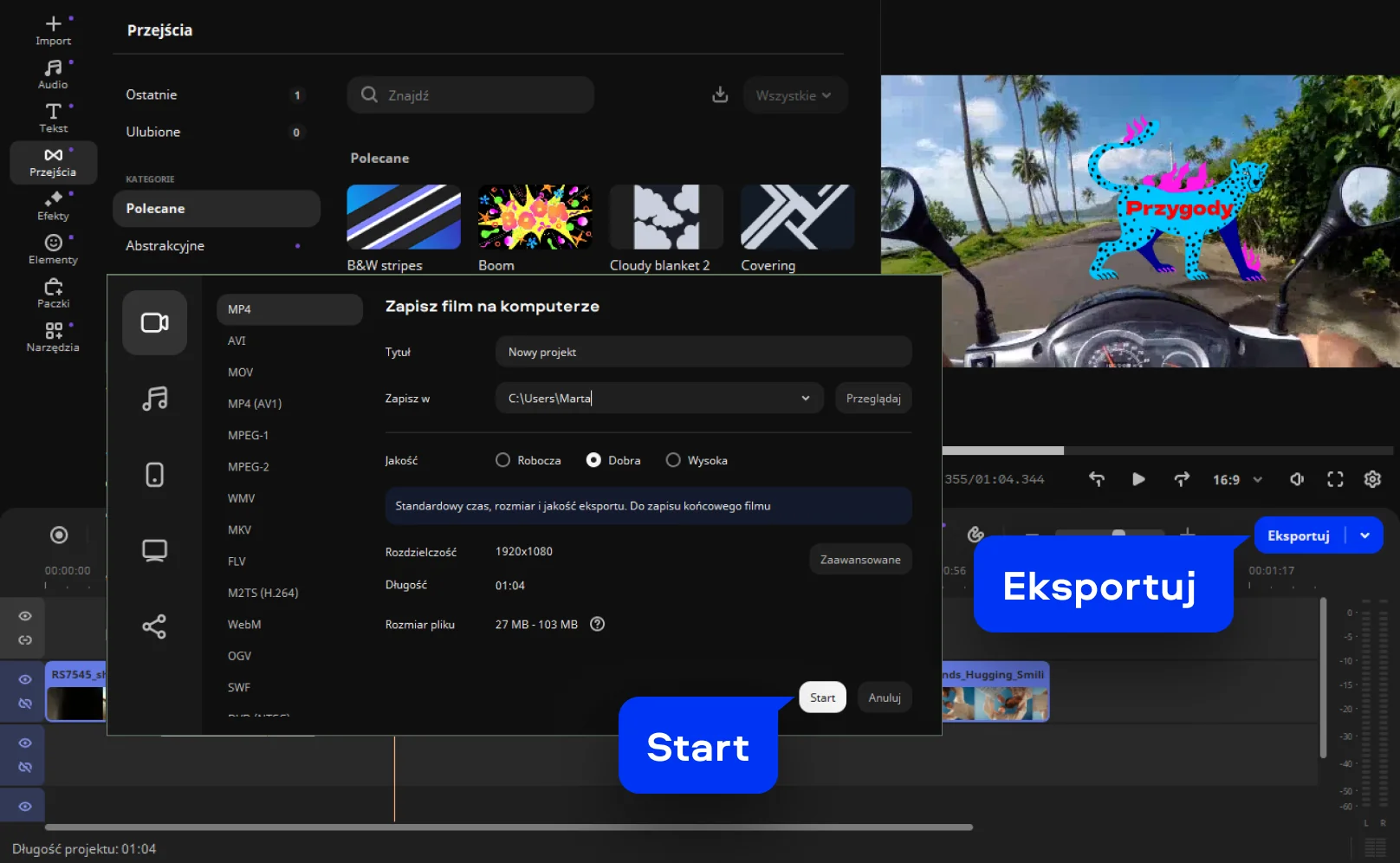Open the Paczki packs panel

[x=53, y=293]
